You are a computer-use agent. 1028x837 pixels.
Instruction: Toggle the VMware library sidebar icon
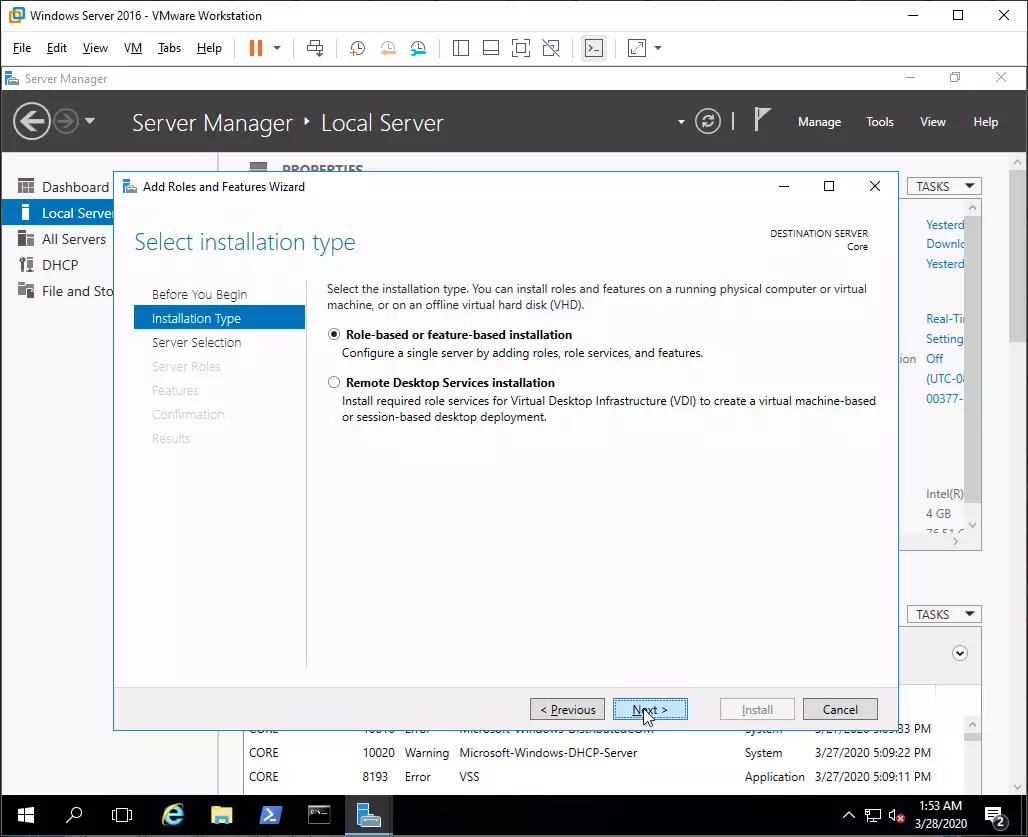[x=461, y=48]
